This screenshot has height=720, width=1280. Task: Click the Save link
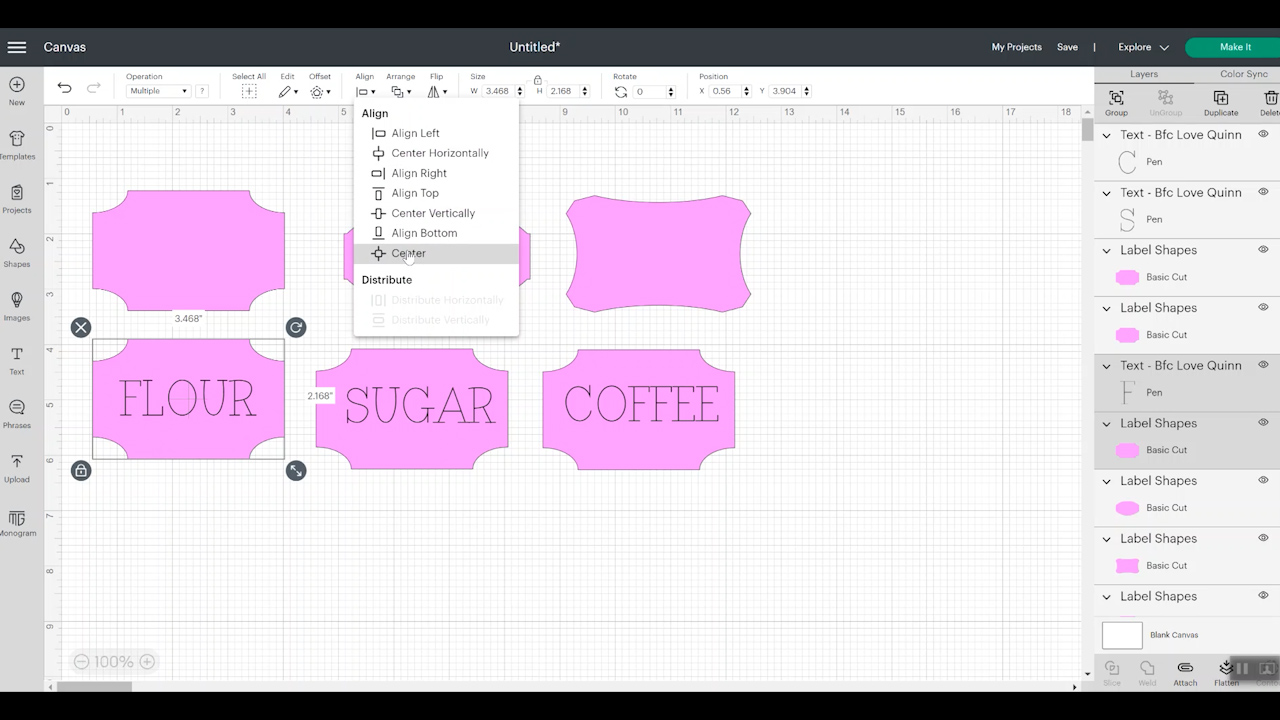coord(1067,47)
